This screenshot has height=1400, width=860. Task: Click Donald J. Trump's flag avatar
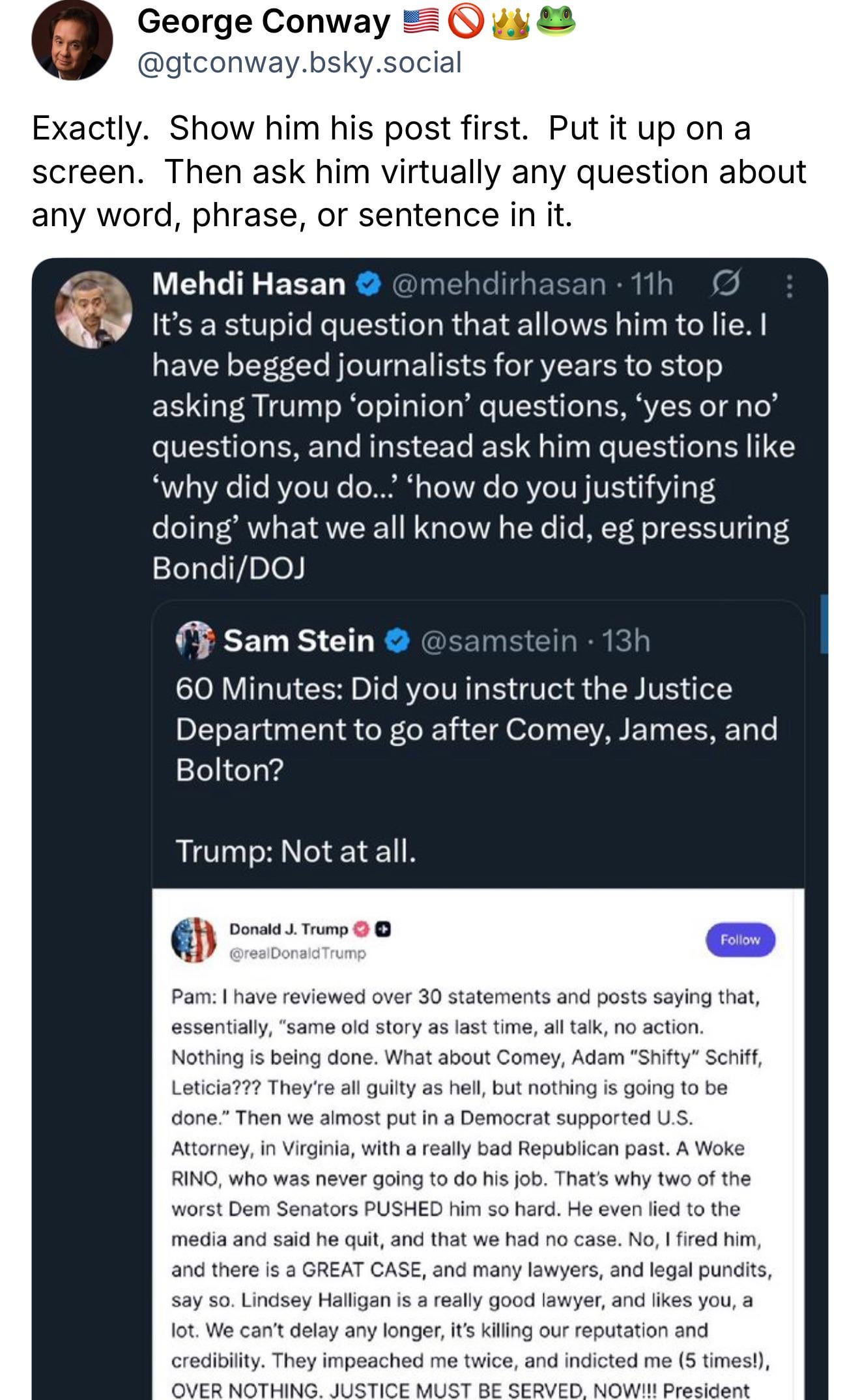coord(193,940)
